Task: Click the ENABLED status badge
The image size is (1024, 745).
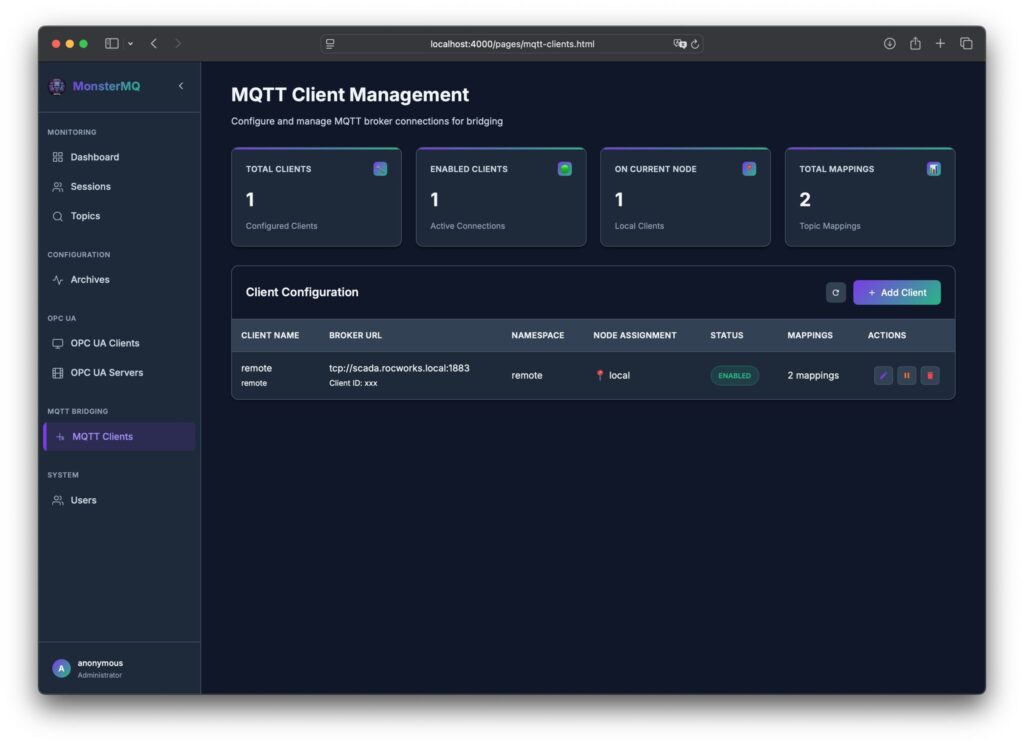Action: (x=734, y=376)
